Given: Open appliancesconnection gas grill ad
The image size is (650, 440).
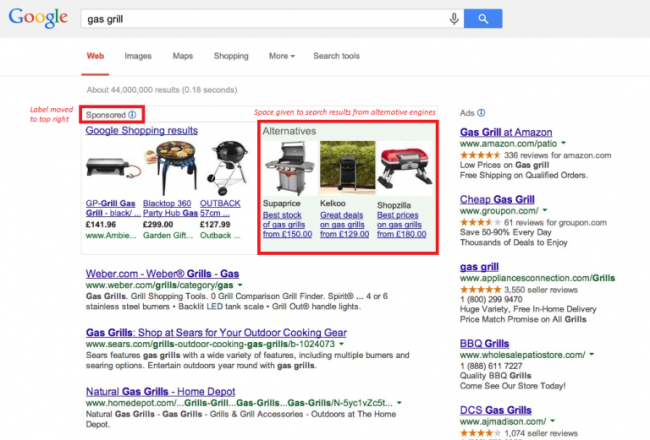Looking at the screenshot, I should 479,267.
